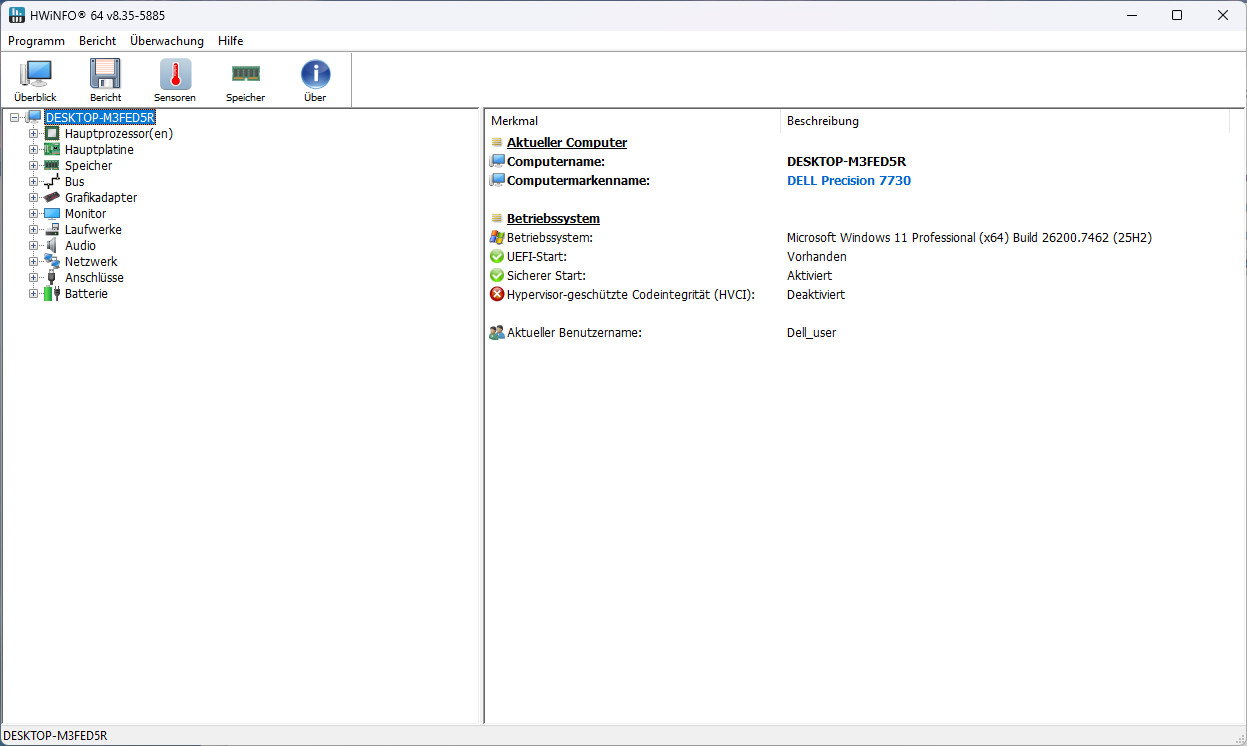Expand the Audio tree node

click(34, 246)
